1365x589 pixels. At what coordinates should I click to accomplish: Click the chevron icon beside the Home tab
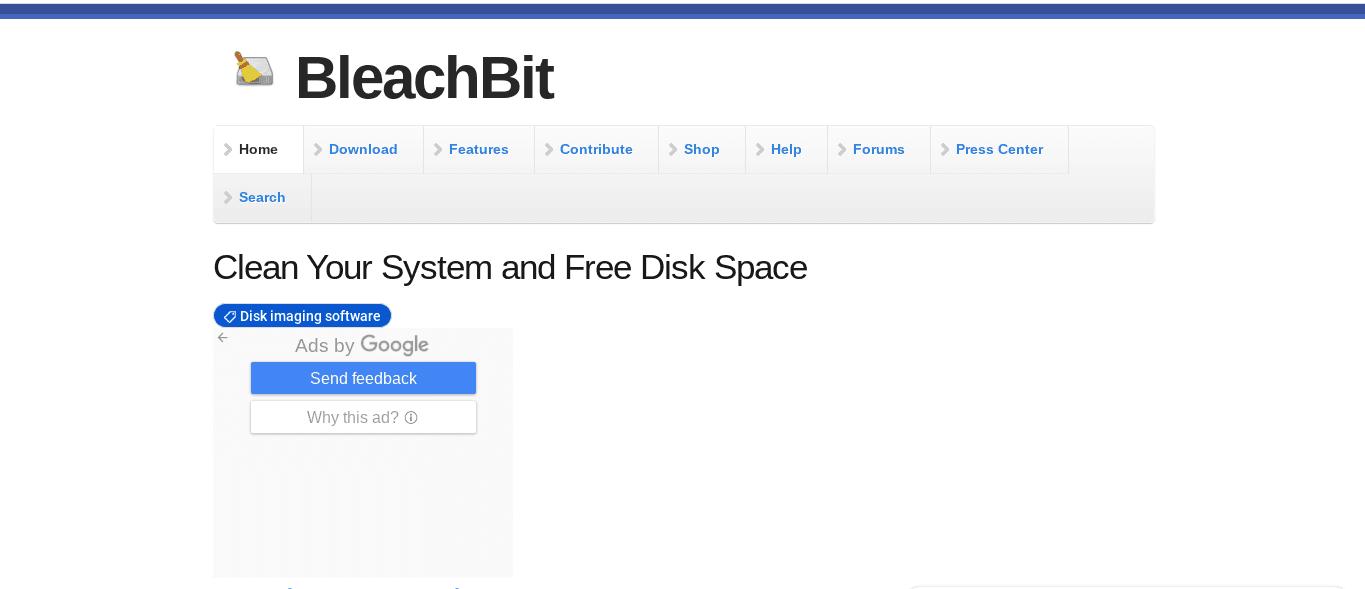pos(229,148)
